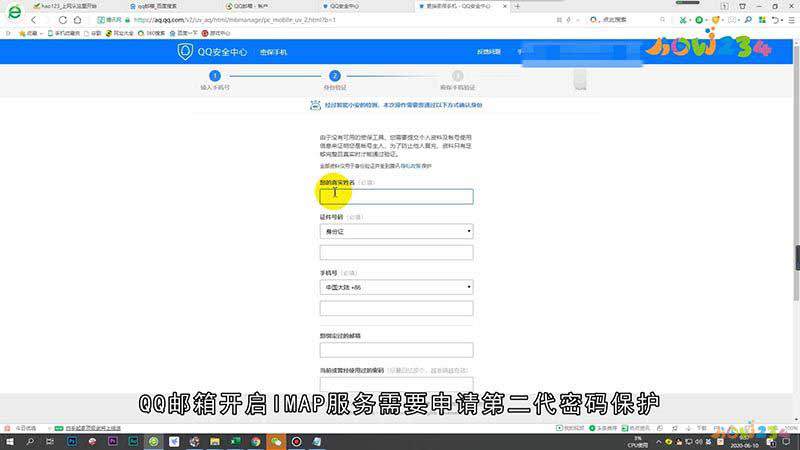Show hidden system tray icons chevron
The image size is (800, 450).
(658, 442)
